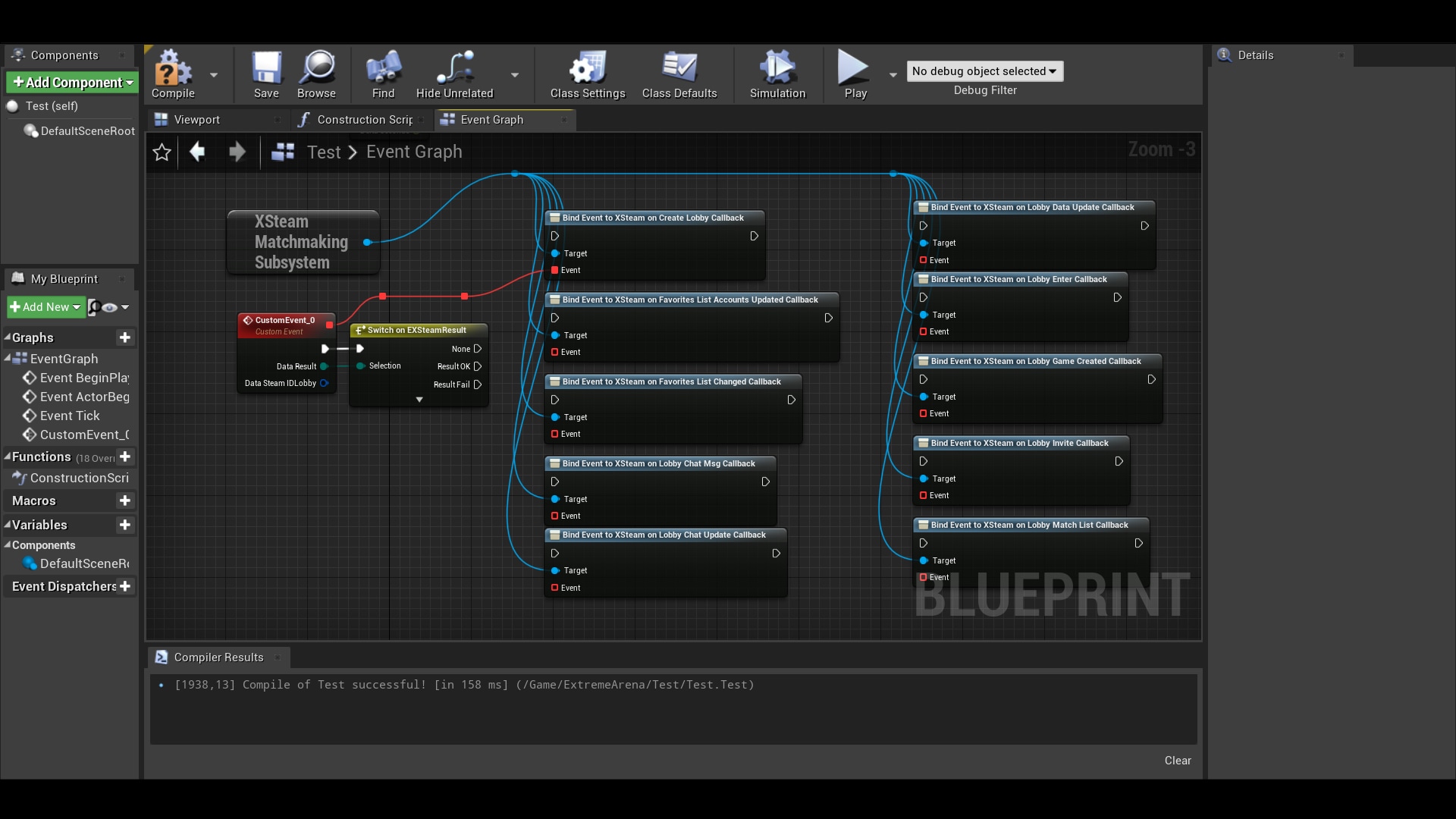Select the CustomEvent_0 node
1456x819 pixels.
[285, 325]
